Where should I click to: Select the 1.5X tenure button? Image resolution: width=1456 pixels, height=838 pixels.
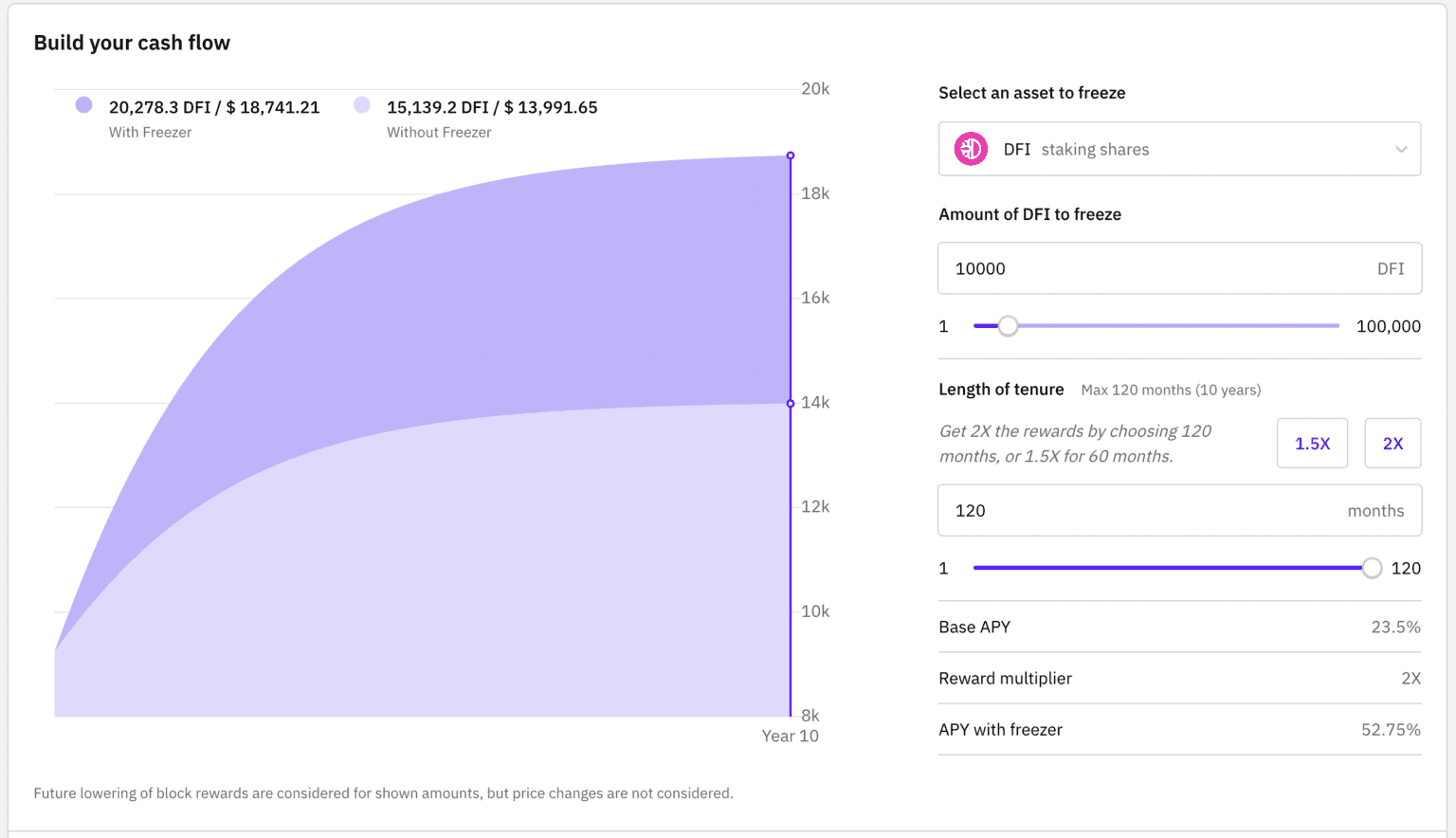pos(1312,444)
